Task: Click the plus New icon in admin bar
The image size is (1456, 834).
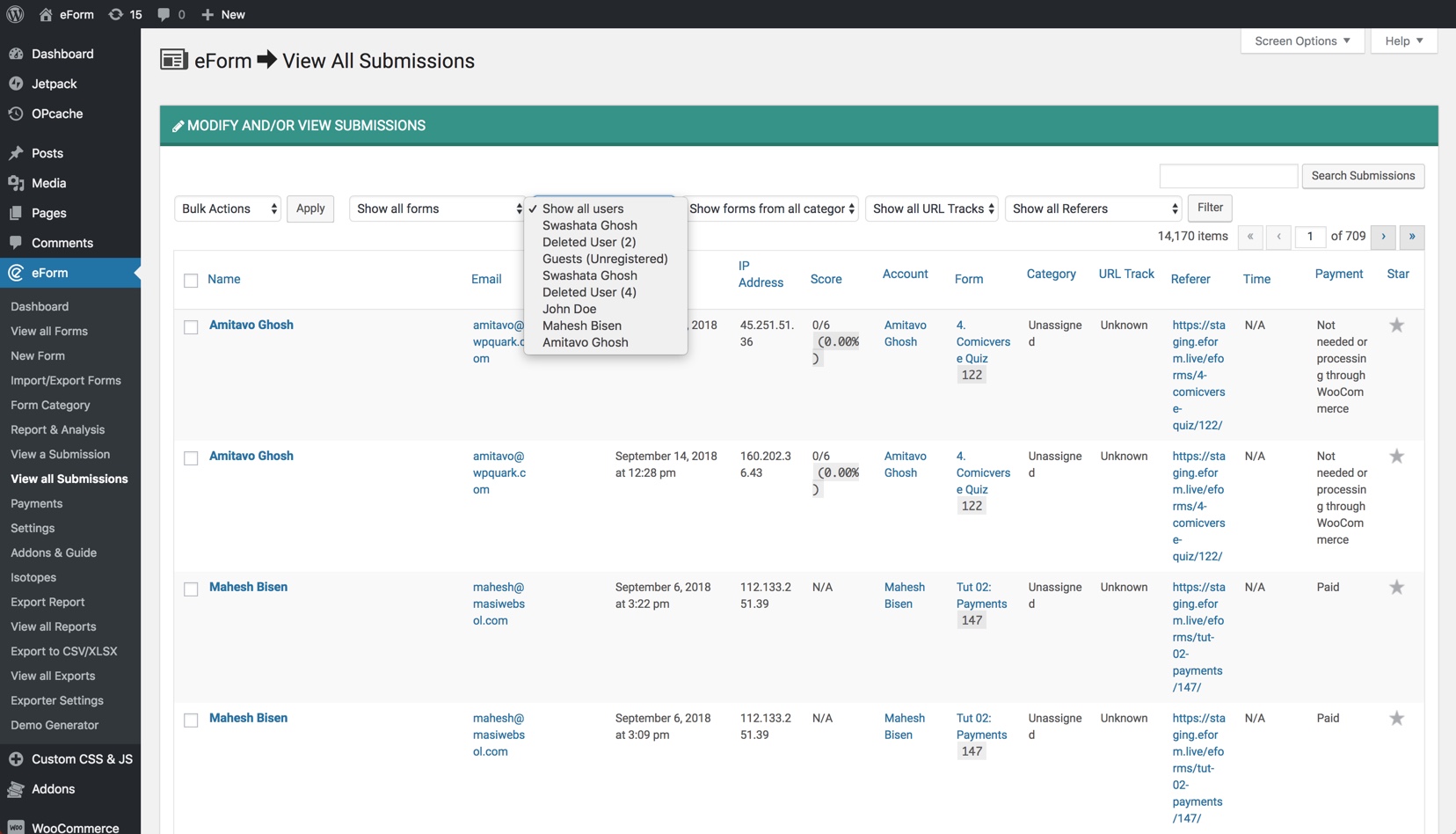Action: click(x=207, y=14)
